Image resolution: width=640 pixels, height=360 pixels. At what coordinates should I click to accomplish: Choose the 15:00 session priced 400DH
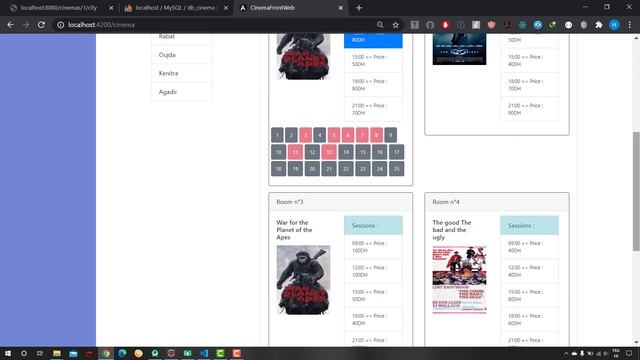(x=529, y=60)
